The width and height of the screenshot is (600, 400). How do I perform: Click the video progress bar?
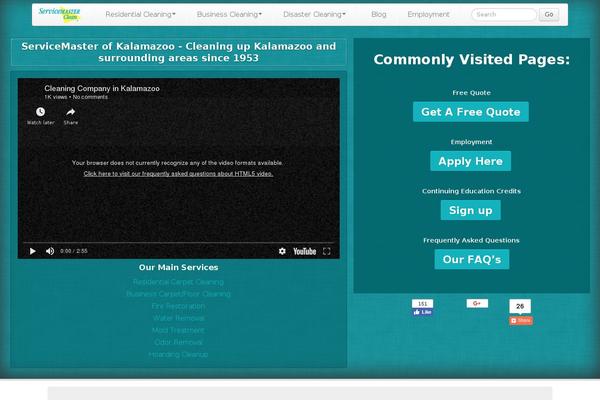pyautogui.click(x=178, y=243)
